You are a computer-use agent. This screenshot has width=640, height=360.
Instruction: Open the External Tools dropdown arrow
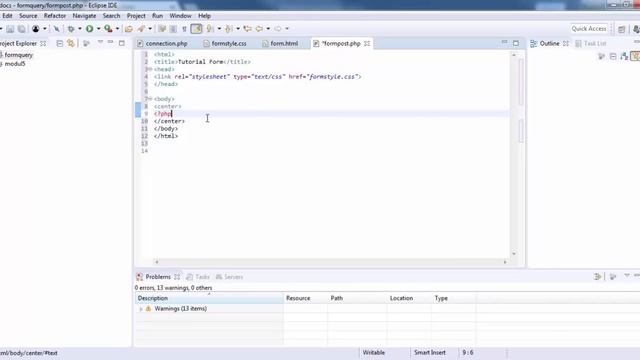tap(117, 29)
